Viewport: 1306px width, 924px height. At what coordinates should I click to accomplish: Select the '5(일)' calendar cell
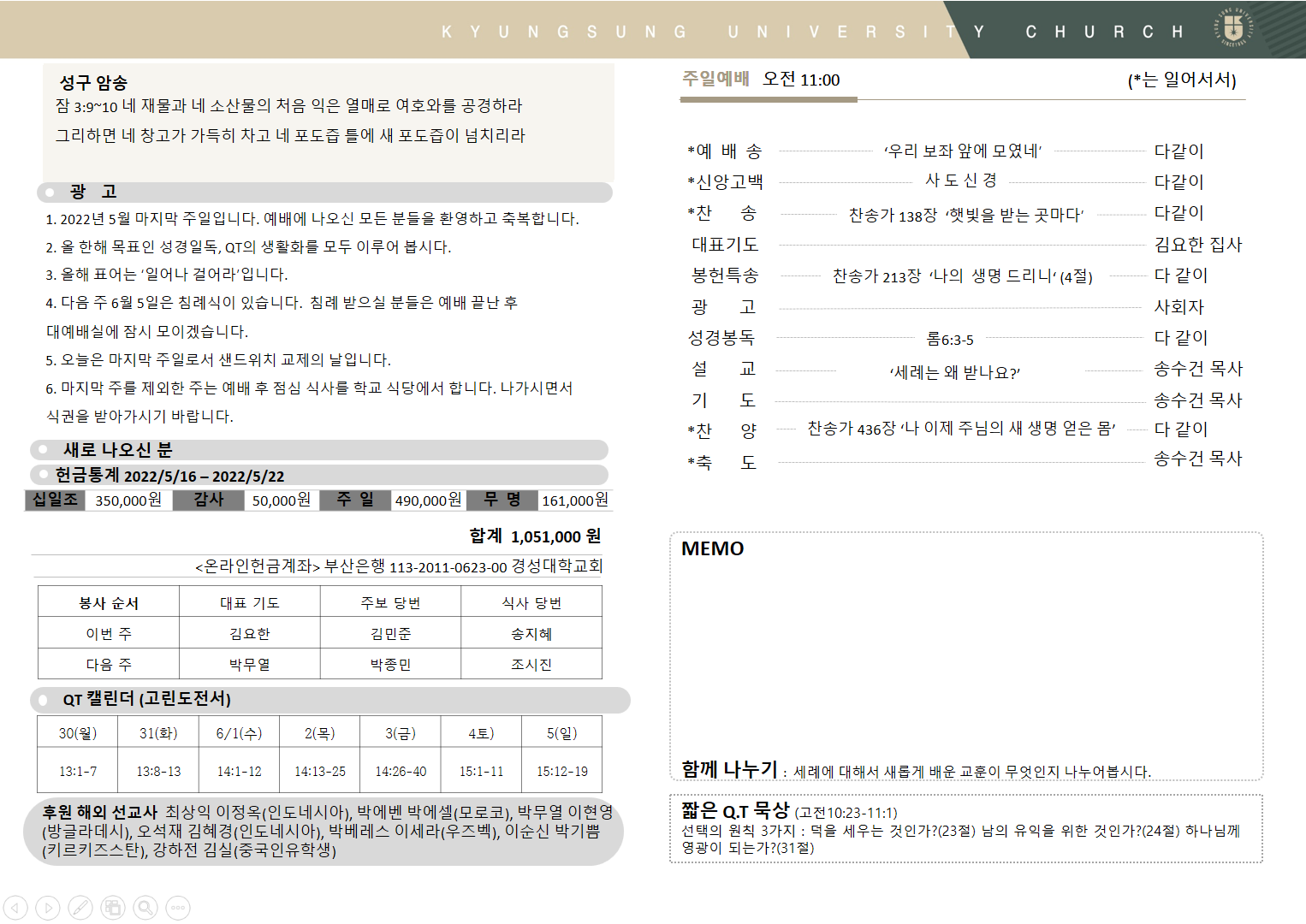[x=562, y=733]
